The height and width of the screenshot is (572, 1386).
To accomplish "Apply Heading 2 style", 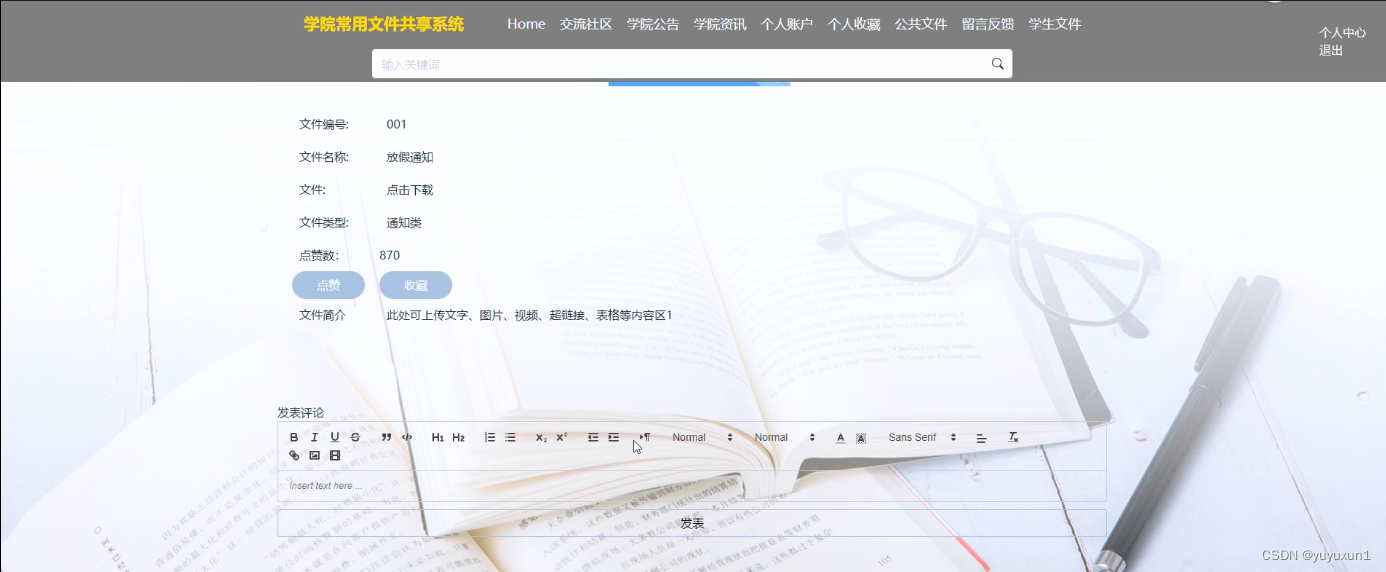I will point(458,438).
